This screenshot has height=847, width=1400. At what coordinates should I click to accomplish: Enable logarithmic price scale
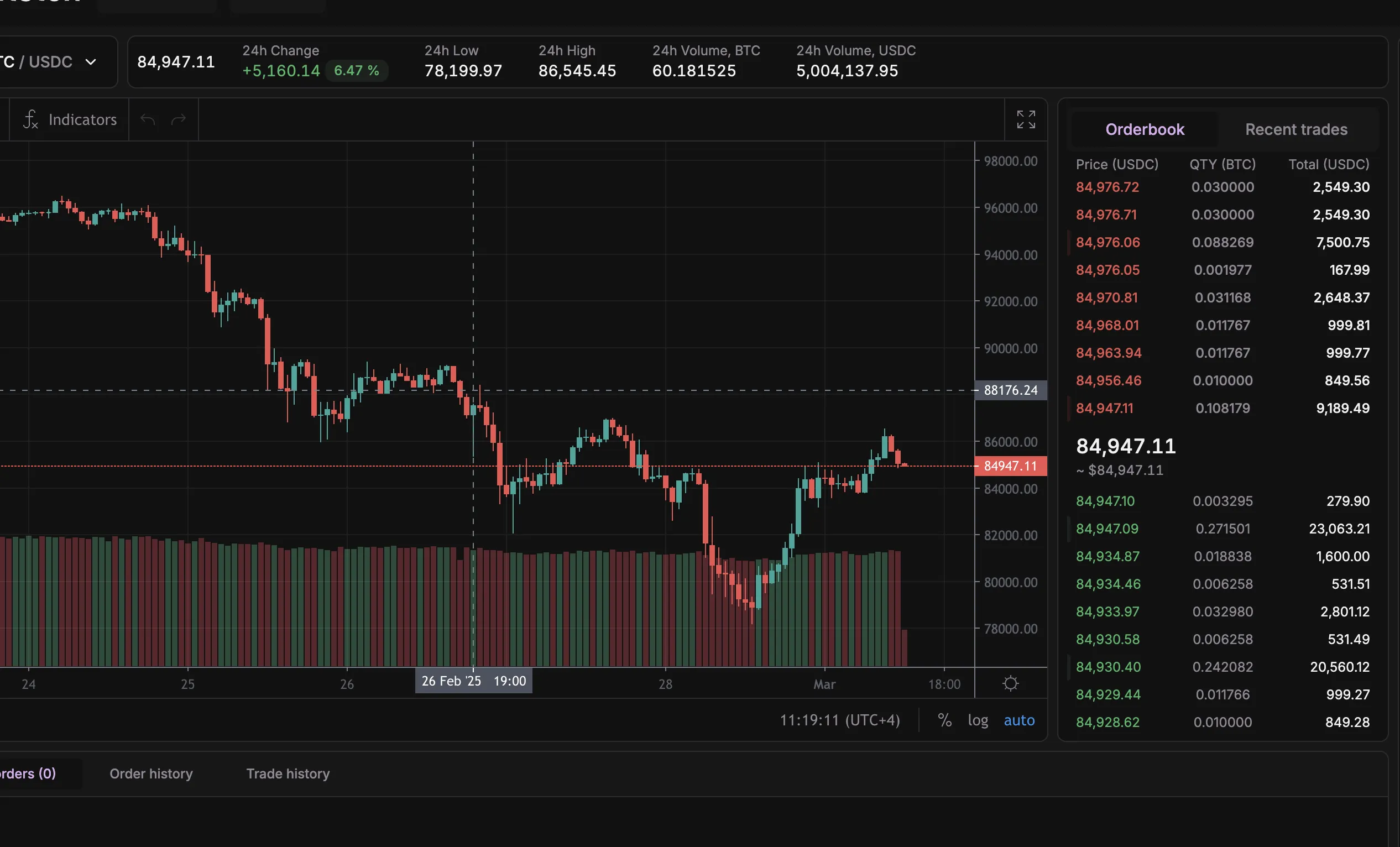(978, 720)
